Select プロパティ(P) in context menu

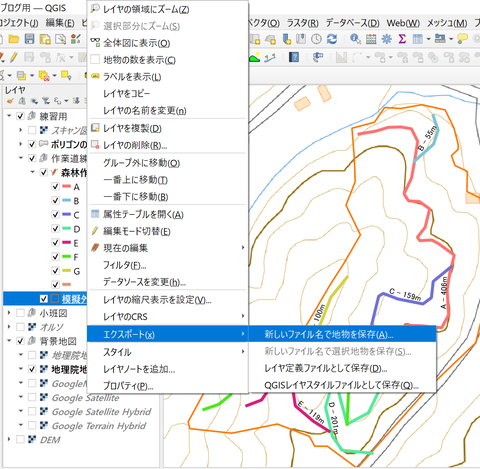[168, 386]
